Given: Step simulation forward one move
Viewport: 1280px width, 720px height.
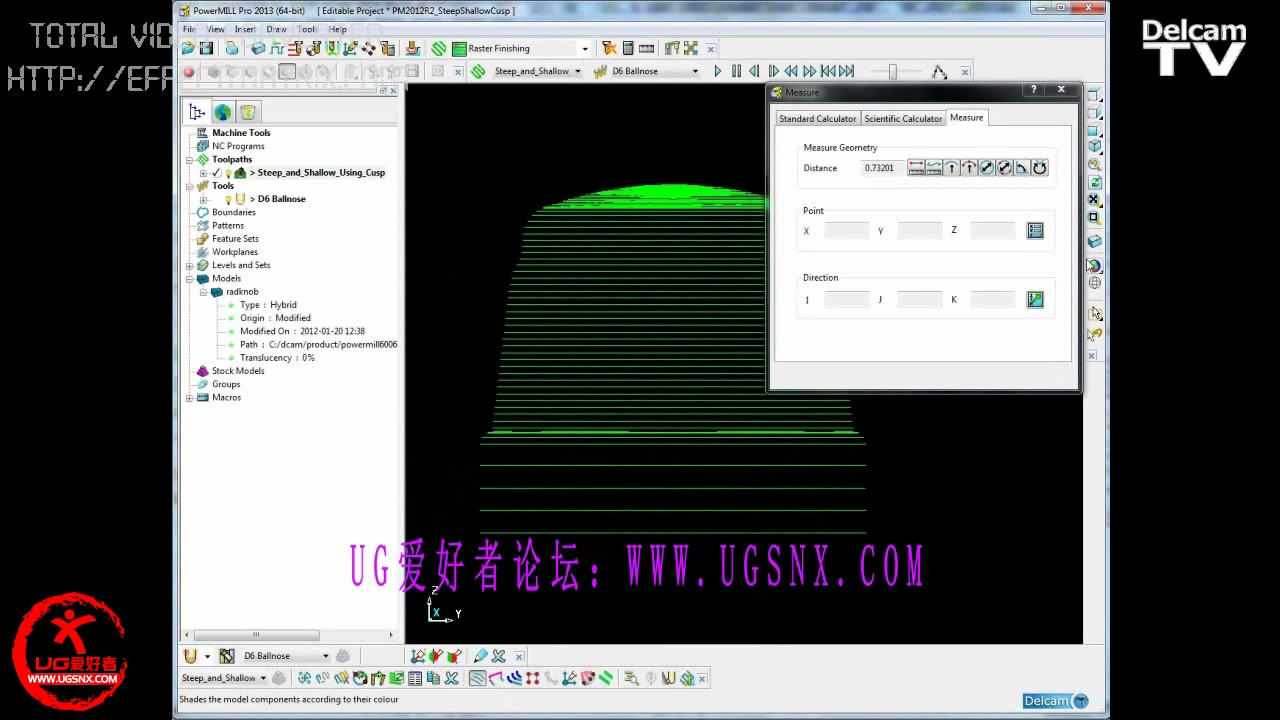Looking at the screenshot, I should pyautogui.click(x=773, y=71).
